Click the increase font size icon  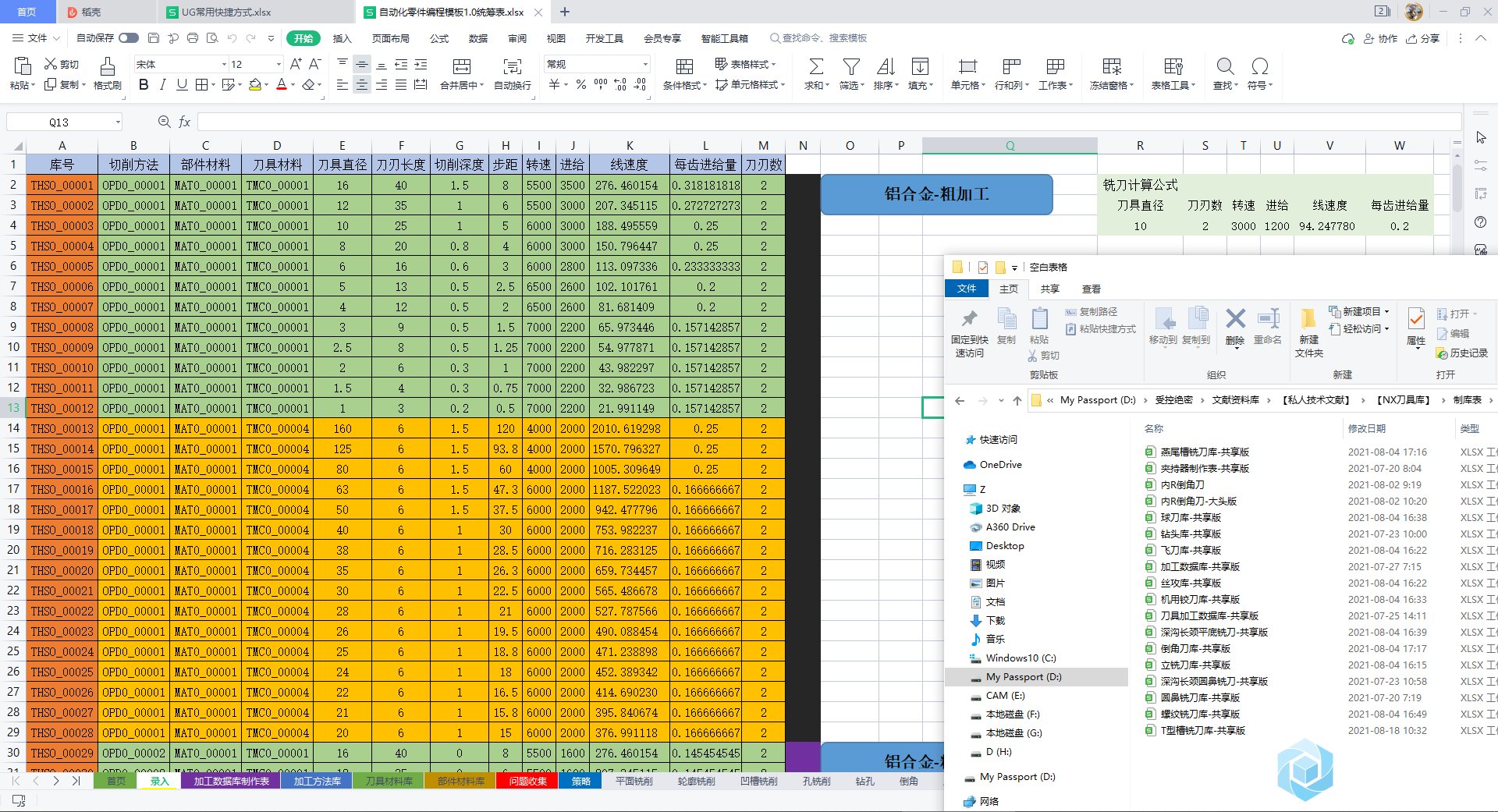pyautogui.click(x=296, y=64)
